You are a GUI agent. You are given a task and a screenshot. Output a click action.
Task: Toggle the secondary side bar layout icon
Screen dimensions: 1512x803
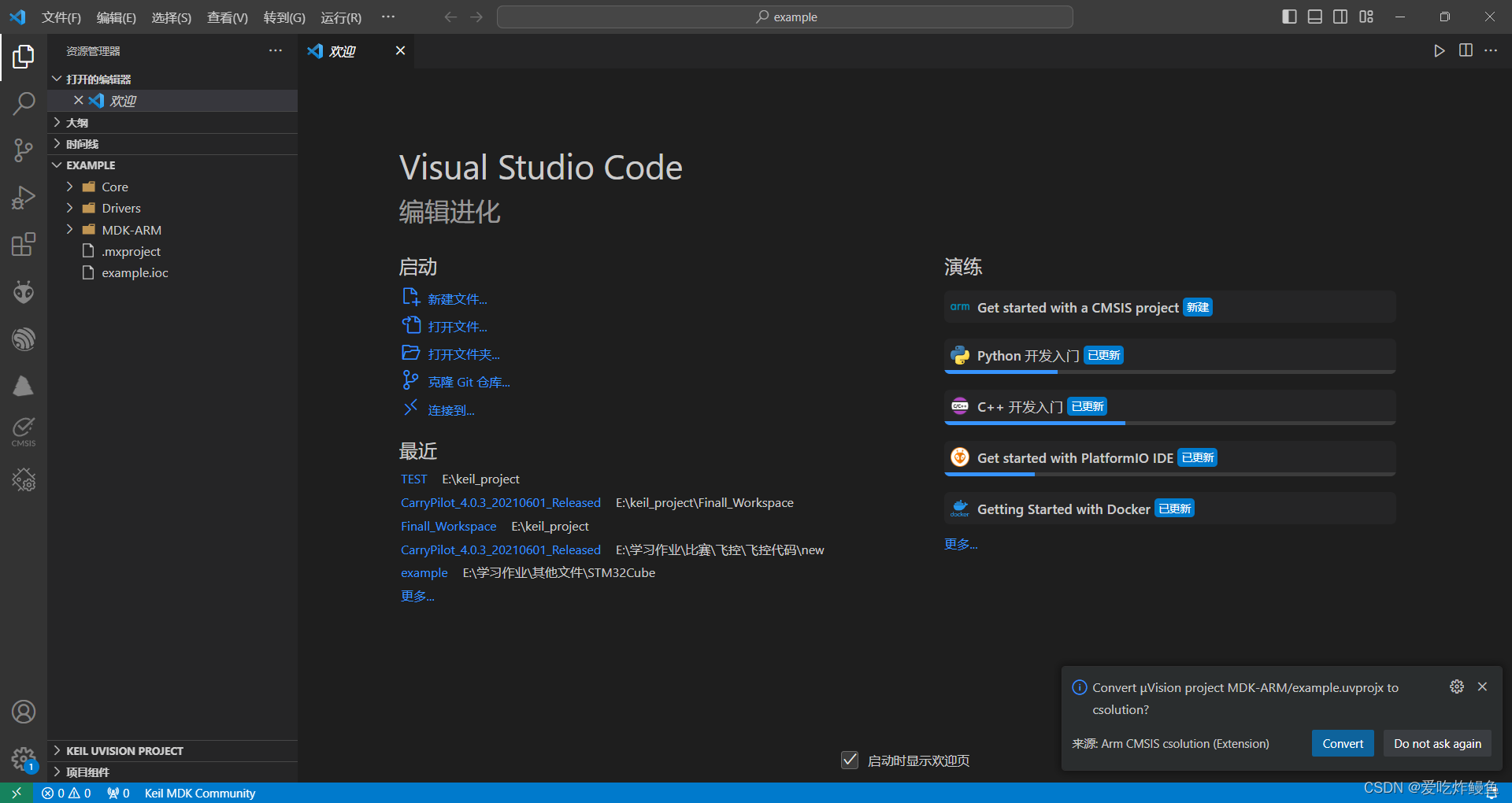(x=1340, y=17)
